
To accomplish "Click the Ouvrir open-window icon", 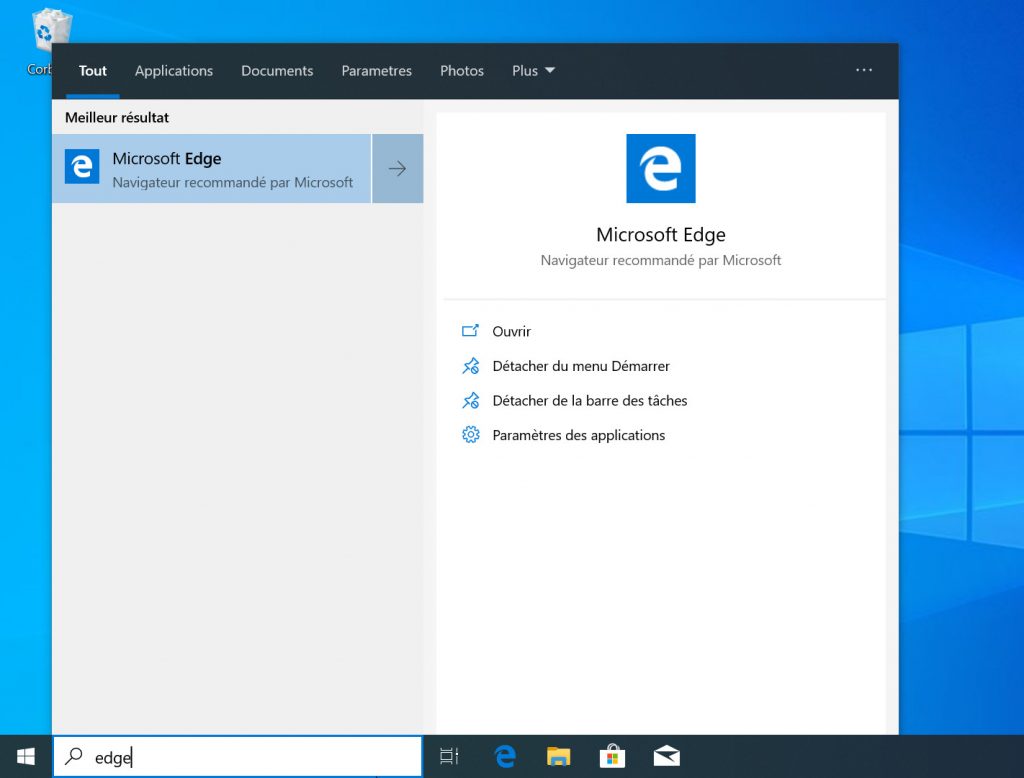I will pos(470,331).
